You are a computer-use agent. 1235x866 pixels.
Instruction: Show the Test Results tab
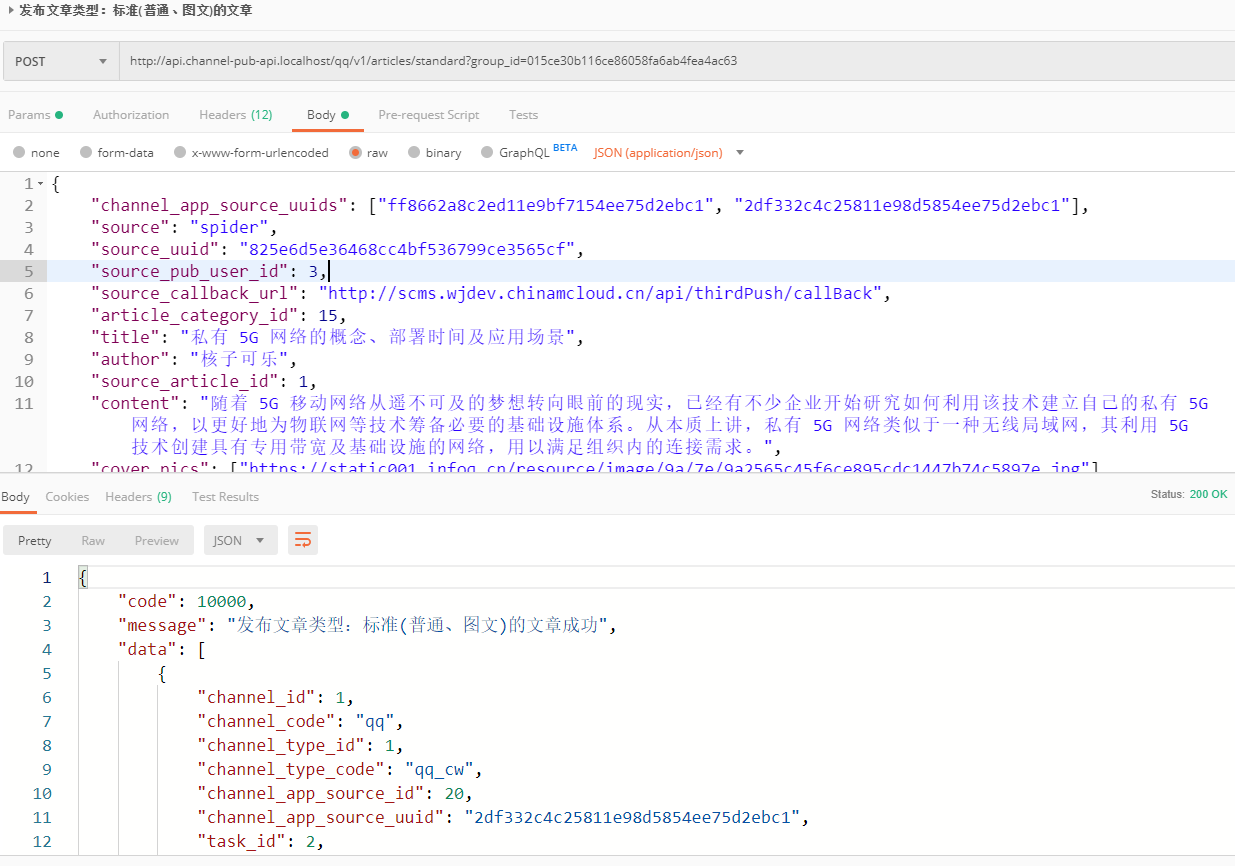(225, 497)
